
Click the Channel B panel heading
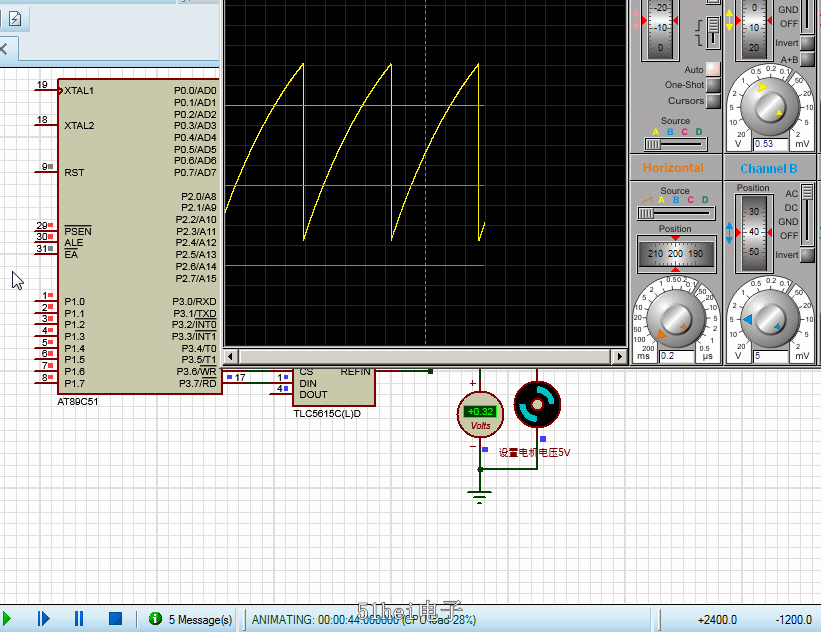(769, 169)
